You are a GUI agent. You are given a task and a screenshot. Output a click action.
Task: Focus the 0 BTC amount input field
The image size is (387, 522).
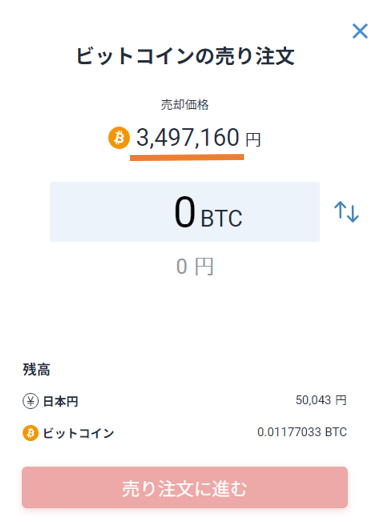pos(185,212)
